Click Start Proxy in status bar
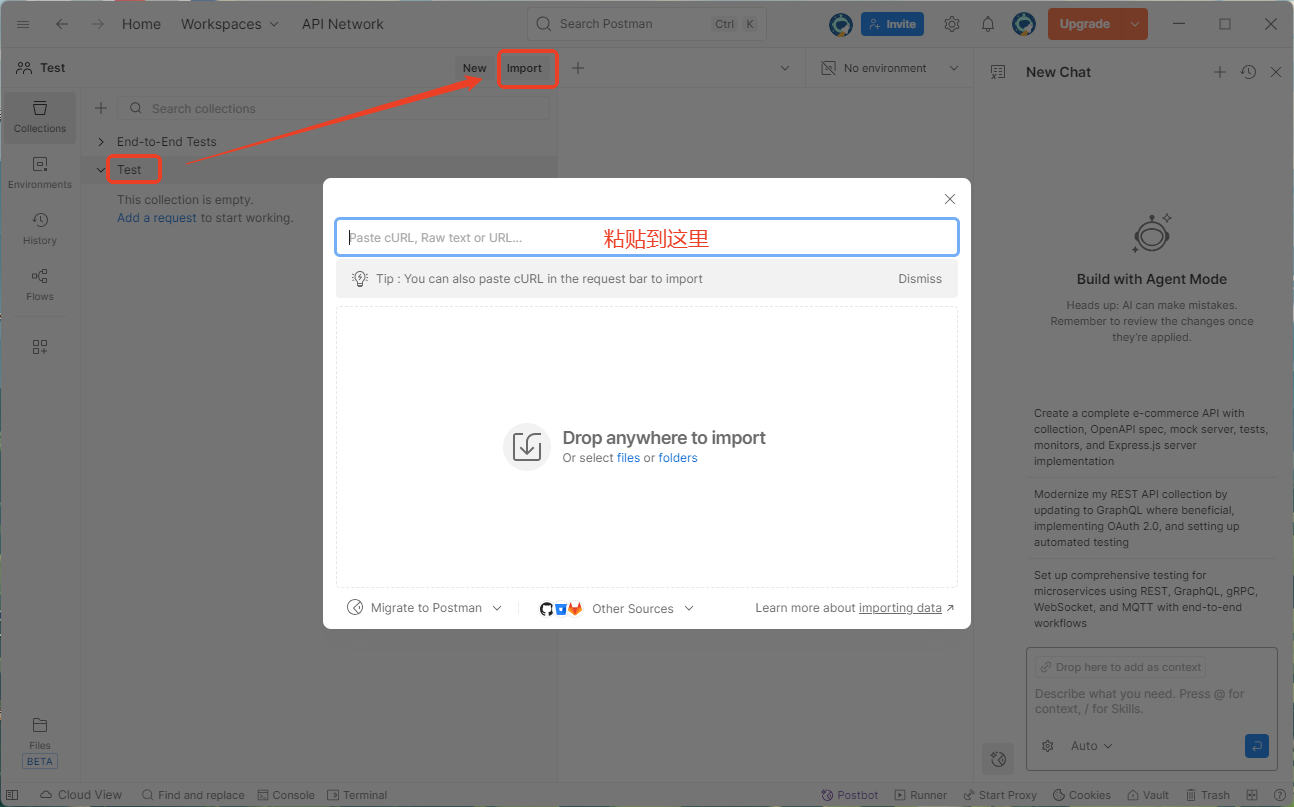Image resolution: width=1294 pixels, height=807 pixels. tap(1000, 795)
